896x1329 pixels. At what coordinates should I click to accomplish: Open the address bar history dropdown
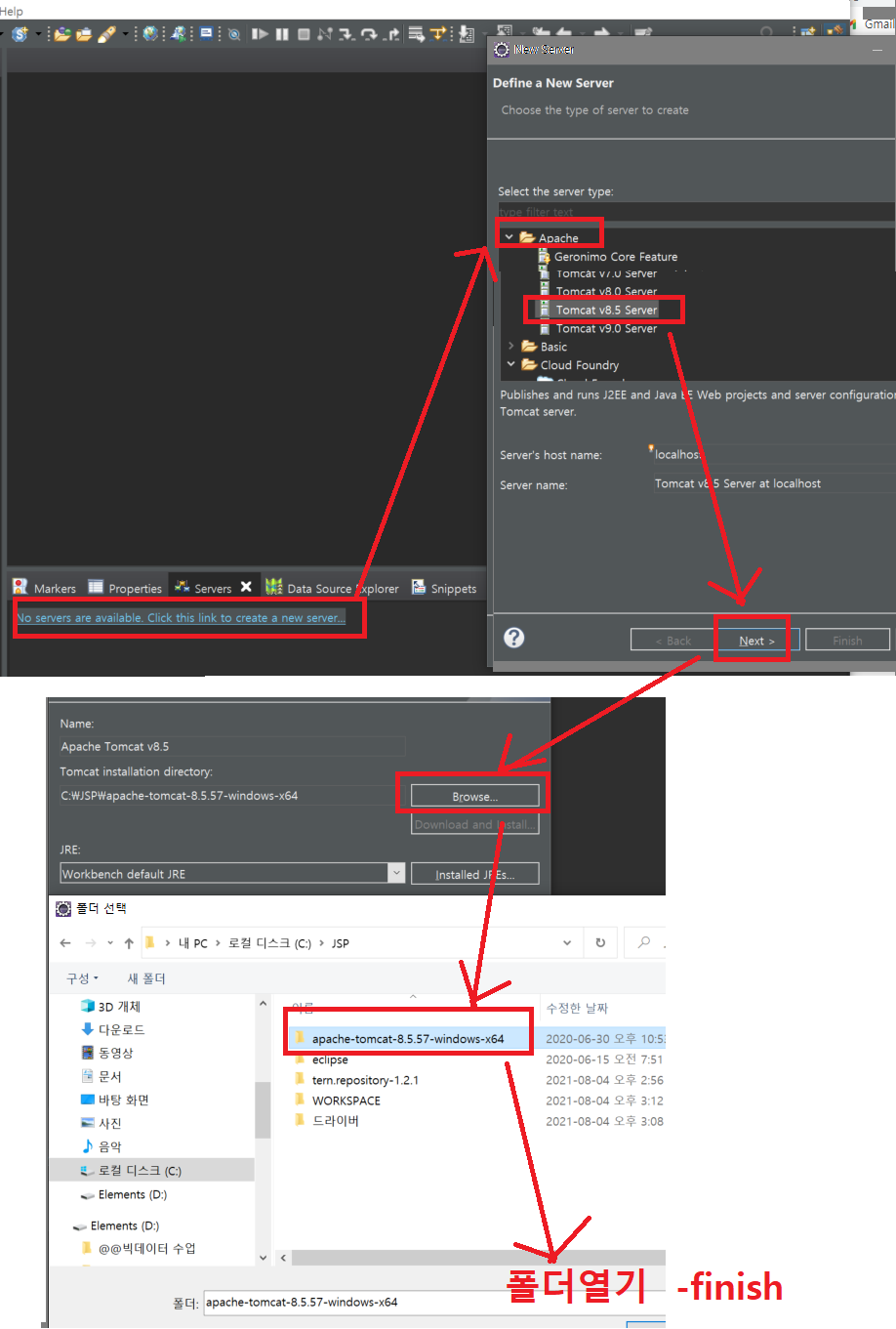click(567, 943)
